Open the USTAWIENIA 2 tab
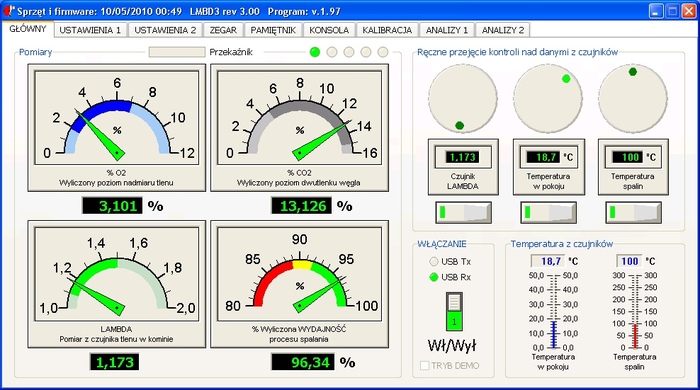This screenshot has height=390, width=700. click(165, 30)
